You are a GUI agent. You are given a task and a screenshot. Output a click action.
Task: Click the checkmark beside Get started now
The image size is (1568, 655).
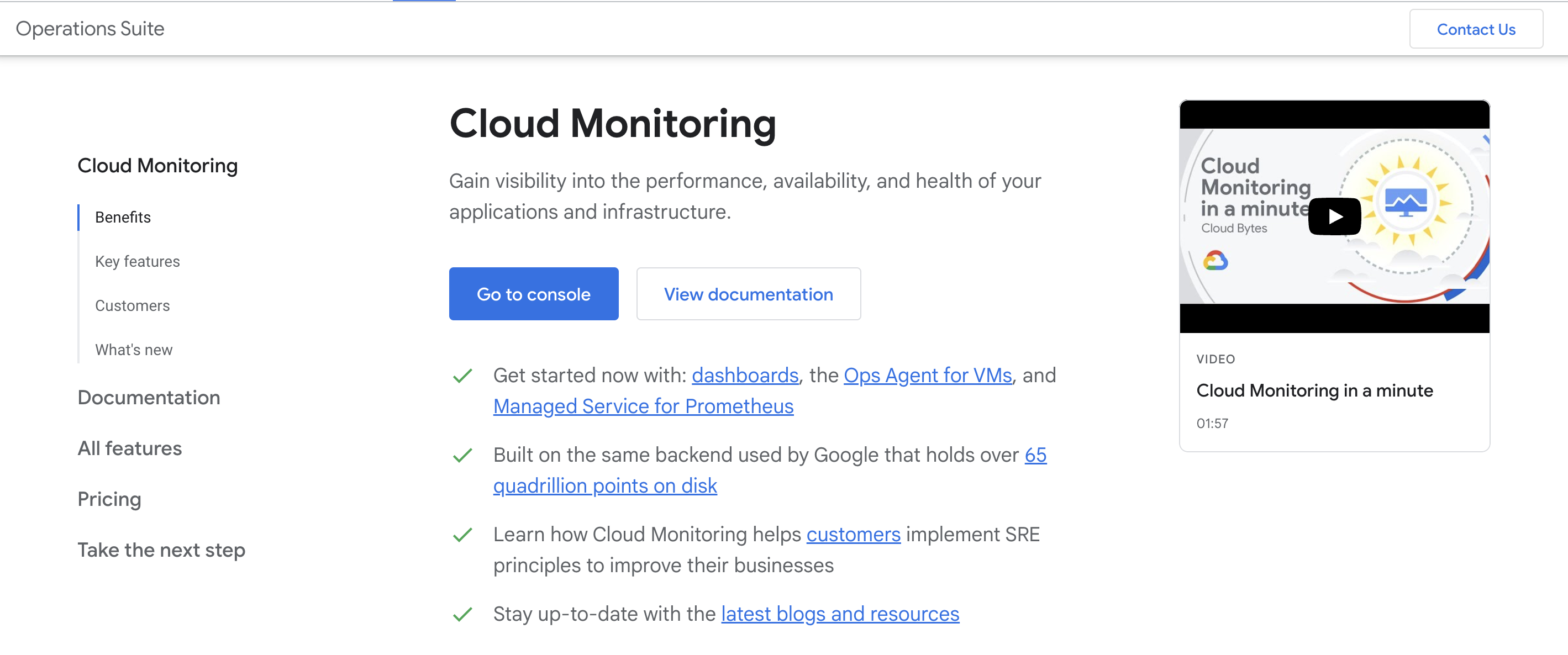[x=462, y=376]
